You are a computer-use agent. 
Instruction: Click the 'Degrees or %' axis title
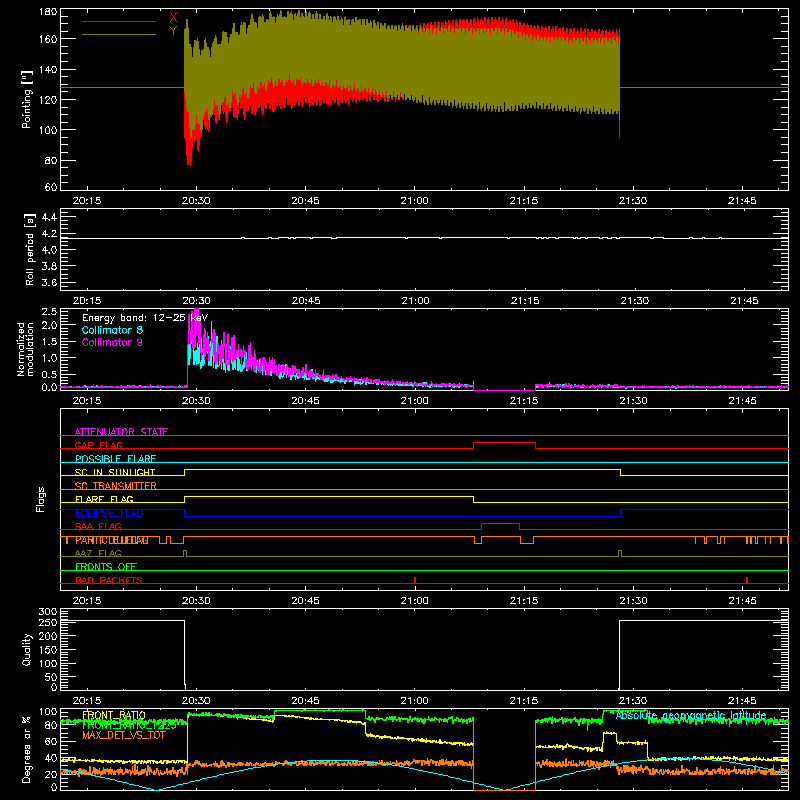(27, 749)
